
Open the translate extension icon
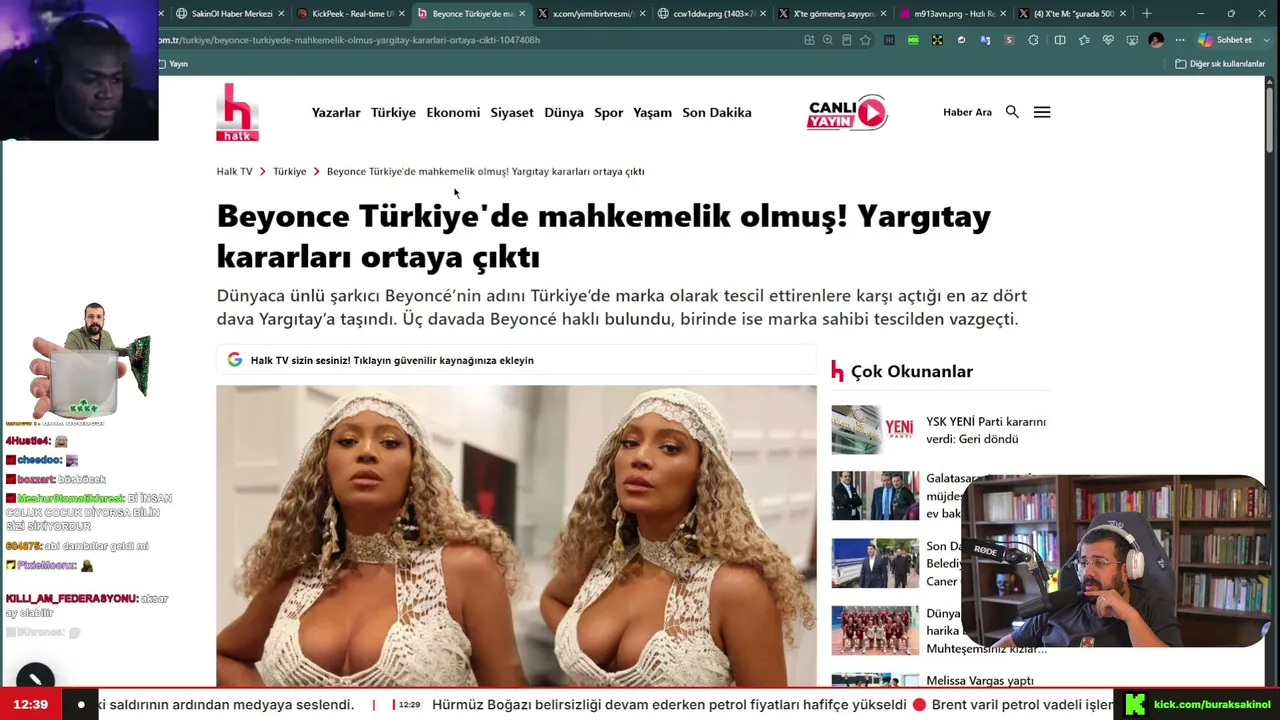point(985,40)
